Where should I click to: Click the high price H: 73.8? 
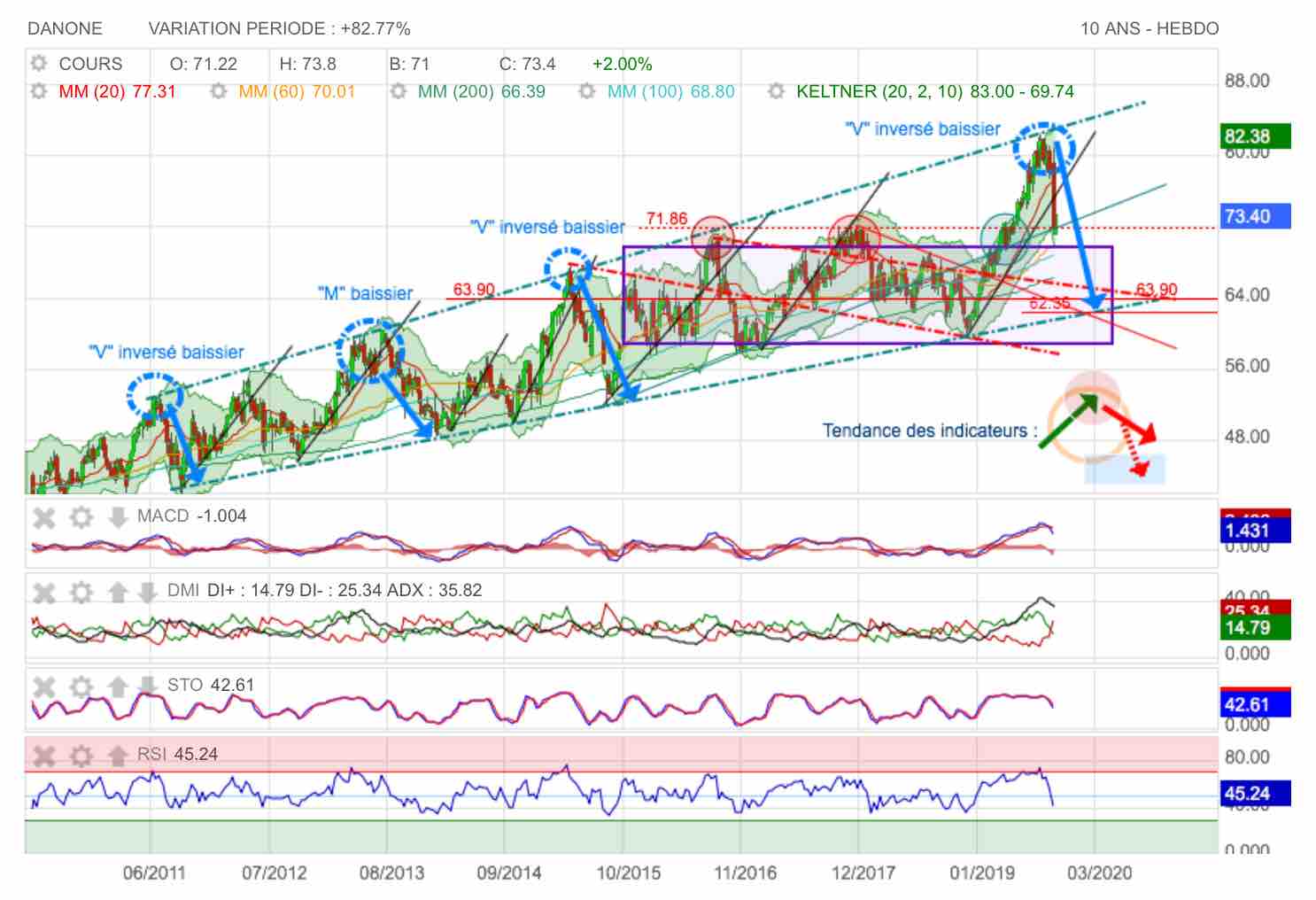(307, 64)
